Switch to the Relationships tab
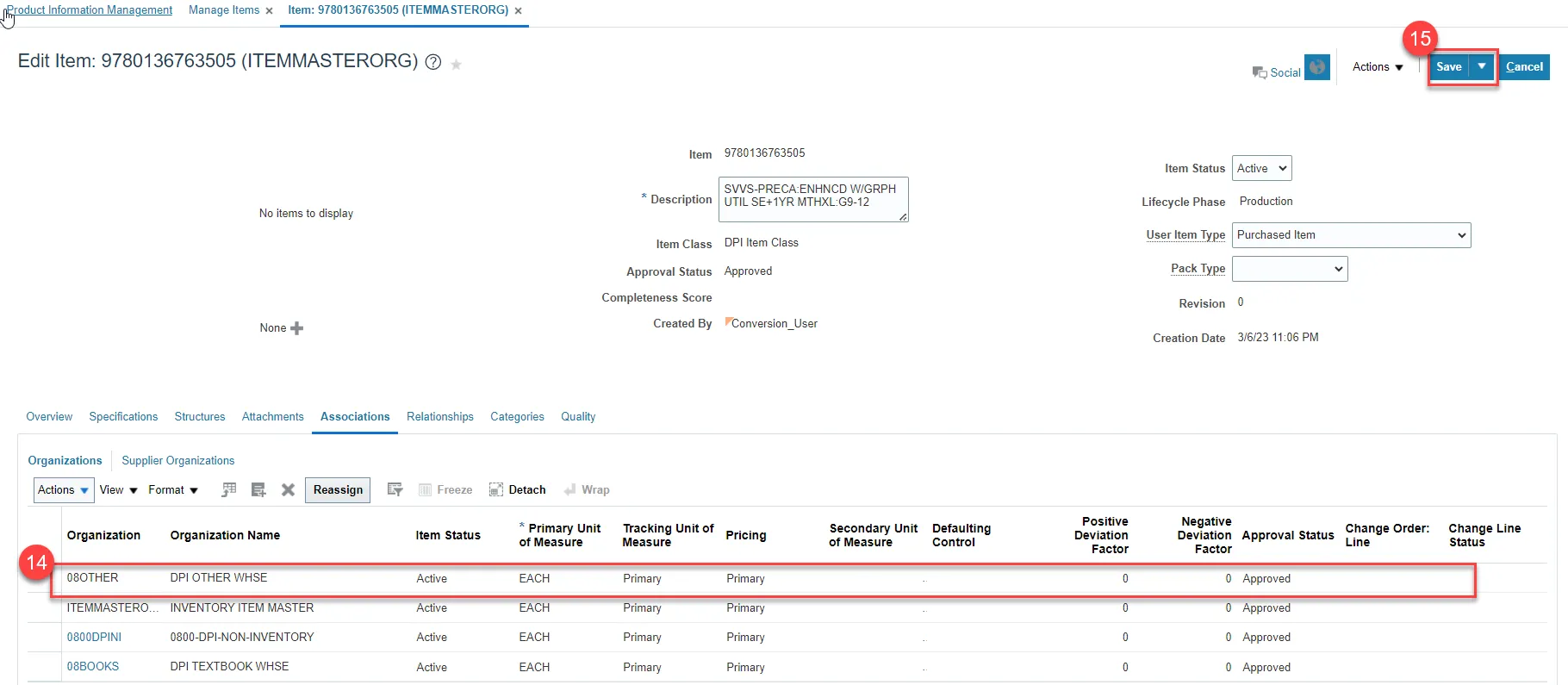The width and height of the screenshot is (1568, 685). point(440,417)
